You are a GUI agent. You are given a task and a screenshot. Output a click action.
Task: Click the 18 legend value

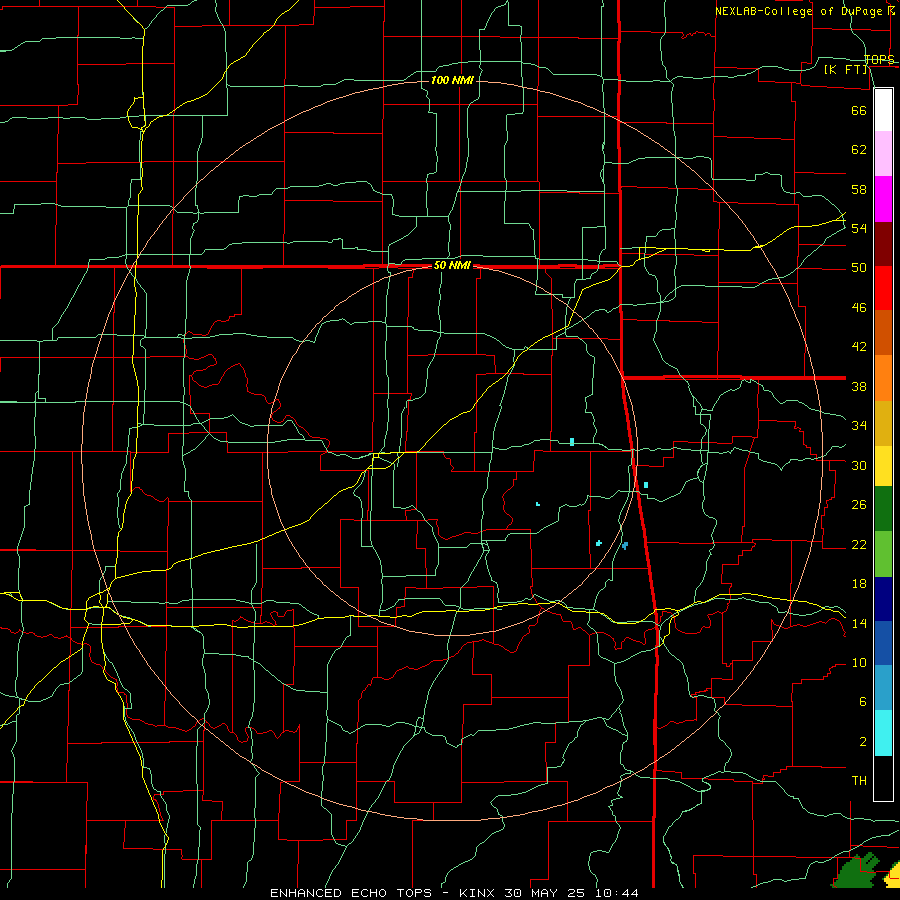tap(859, 584)
